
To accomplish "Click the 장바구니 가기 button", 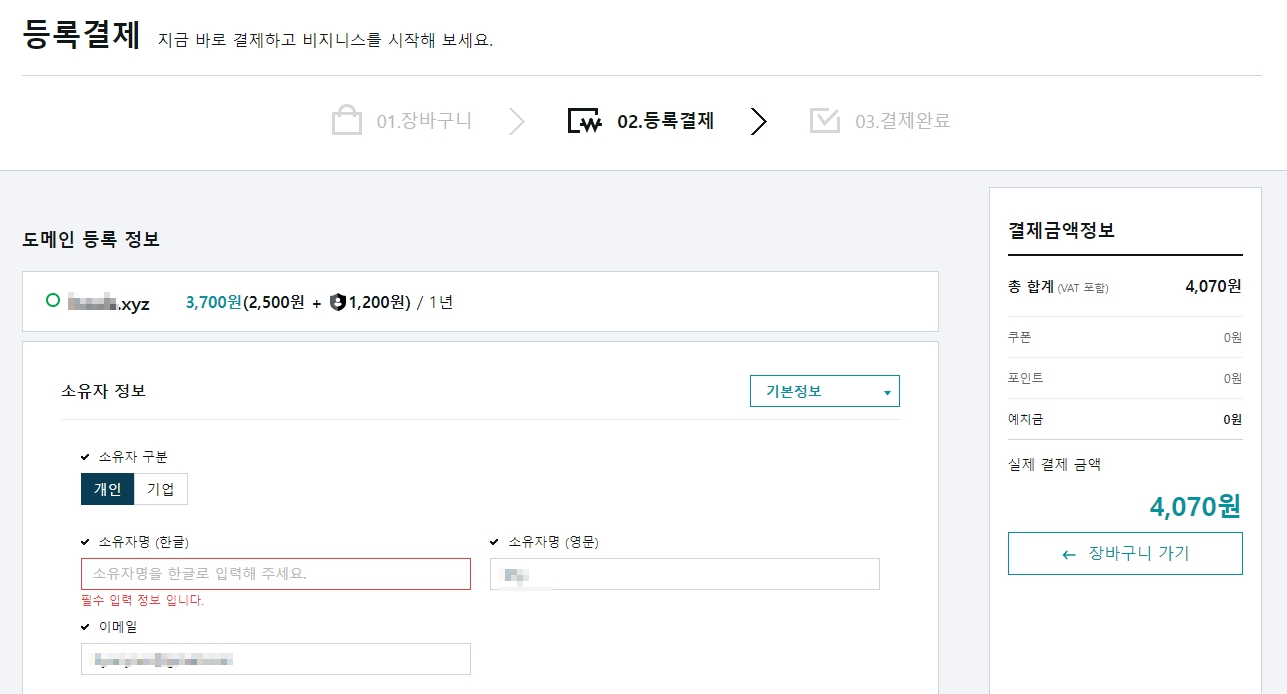I will (x=1124, y=553).
